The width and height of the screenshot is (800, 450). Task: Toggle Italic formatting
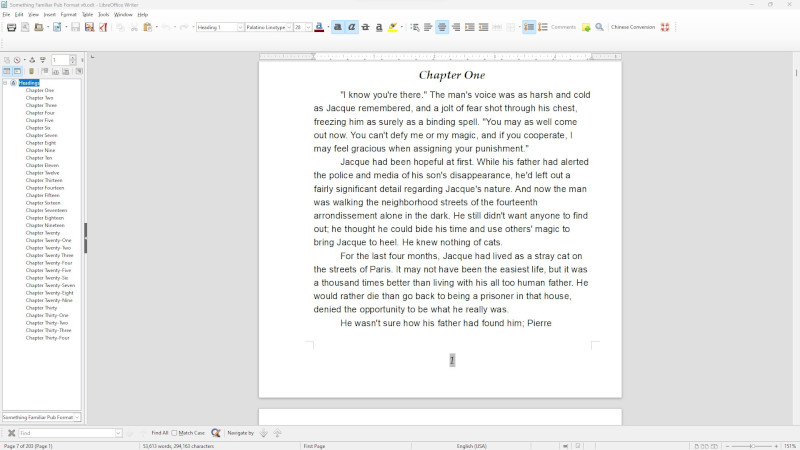352,27
